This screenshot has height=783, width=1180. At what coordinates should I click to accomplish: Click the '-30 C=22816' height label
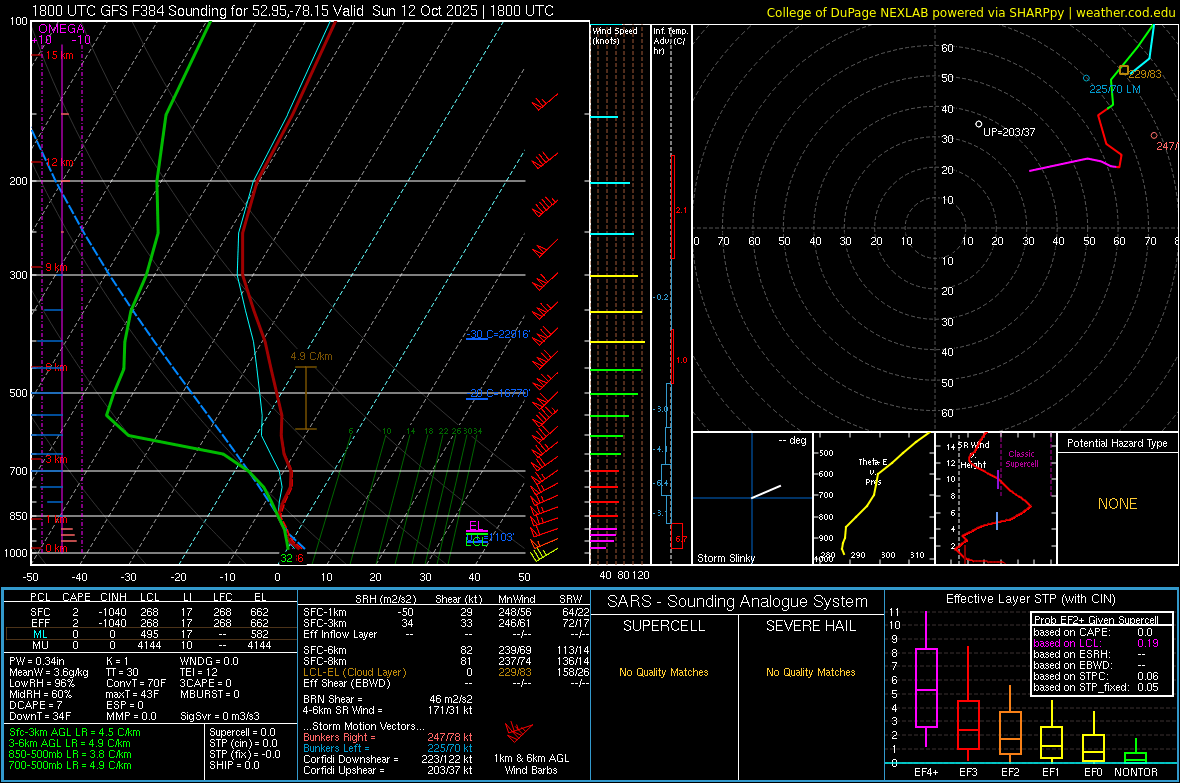497,334
